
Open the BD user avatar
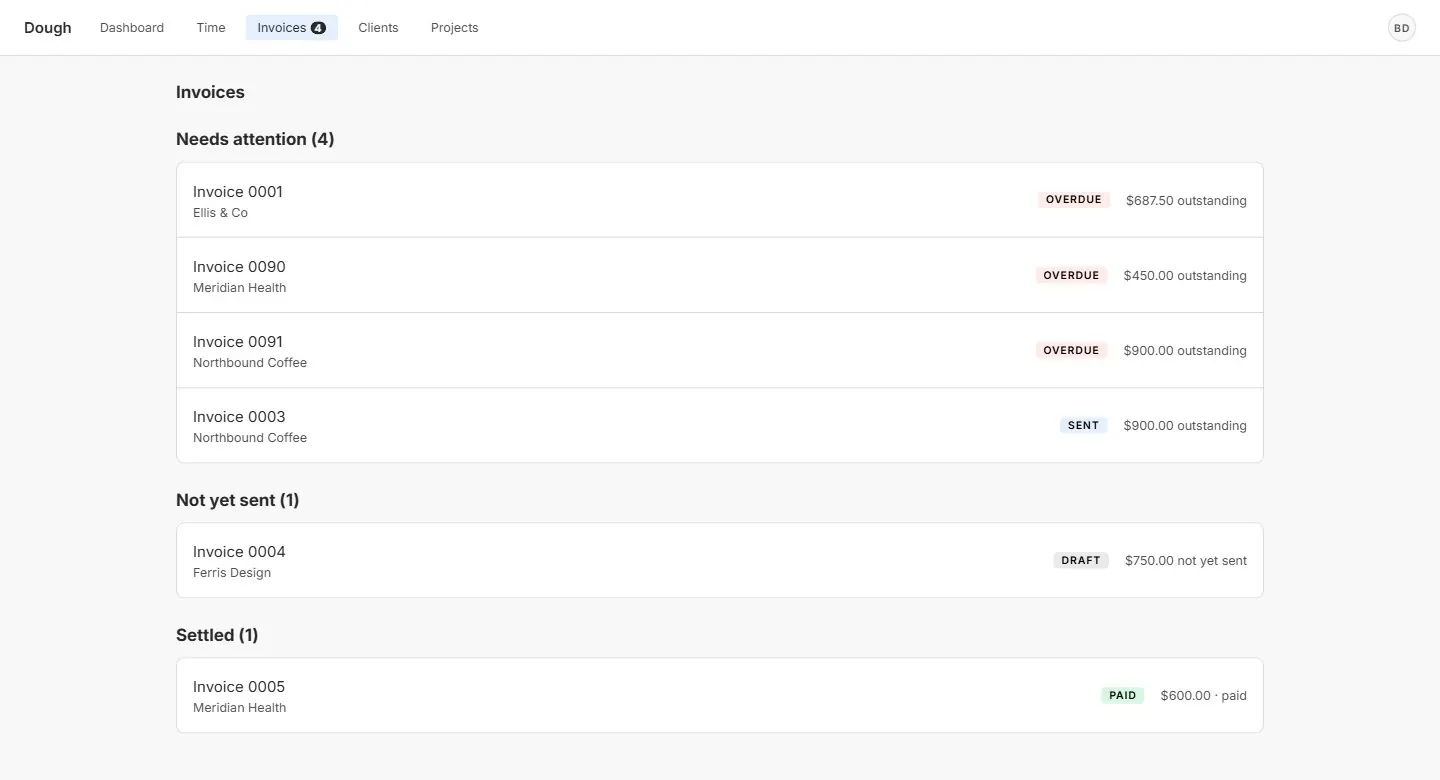click(x=1402, y=28)
